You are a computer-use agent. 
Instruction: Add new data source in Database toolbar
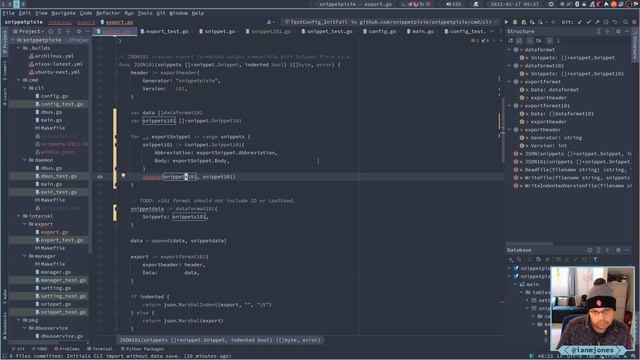511,259
